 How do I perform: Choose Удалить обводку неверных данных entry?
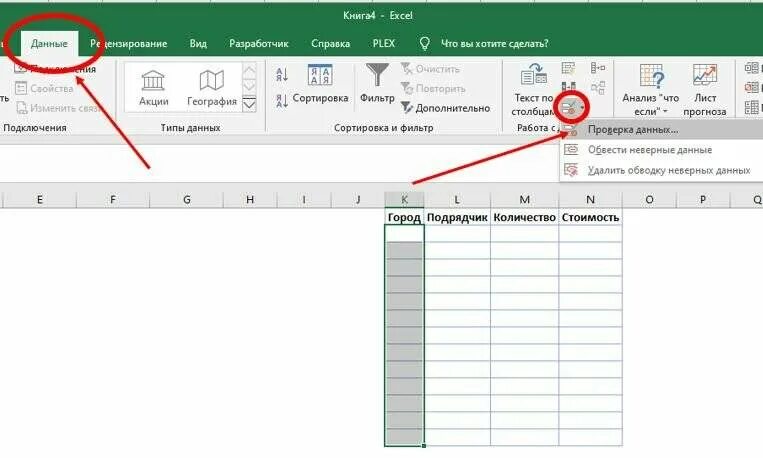(662, 170)
